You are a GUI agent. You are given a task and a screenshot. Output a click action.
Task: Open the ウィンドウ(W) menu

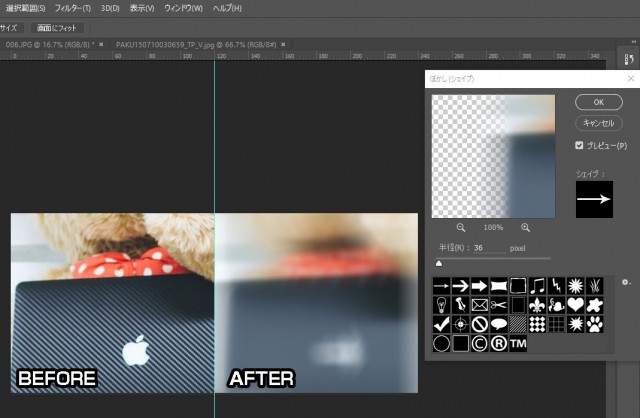tap(181, 8)
